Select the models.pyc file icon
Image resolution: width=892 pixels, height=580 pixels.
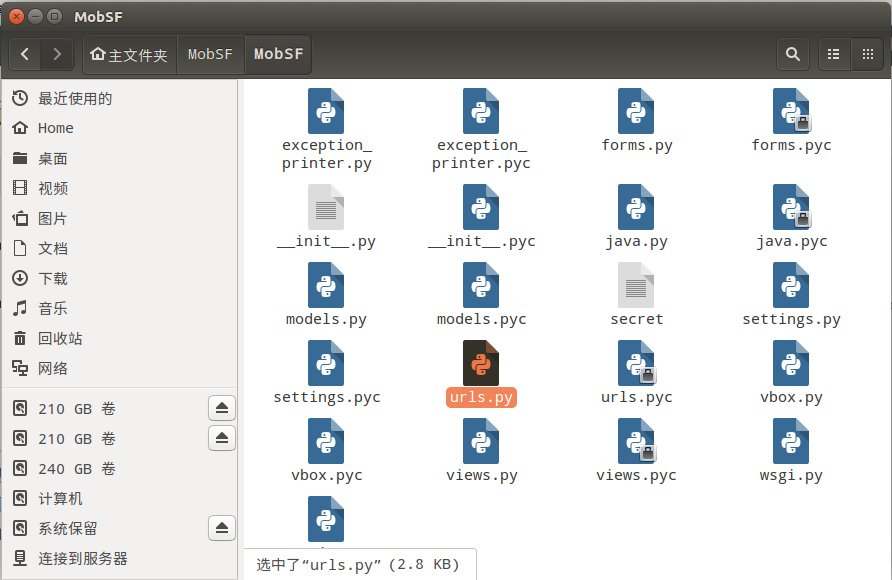coord(481,285)
